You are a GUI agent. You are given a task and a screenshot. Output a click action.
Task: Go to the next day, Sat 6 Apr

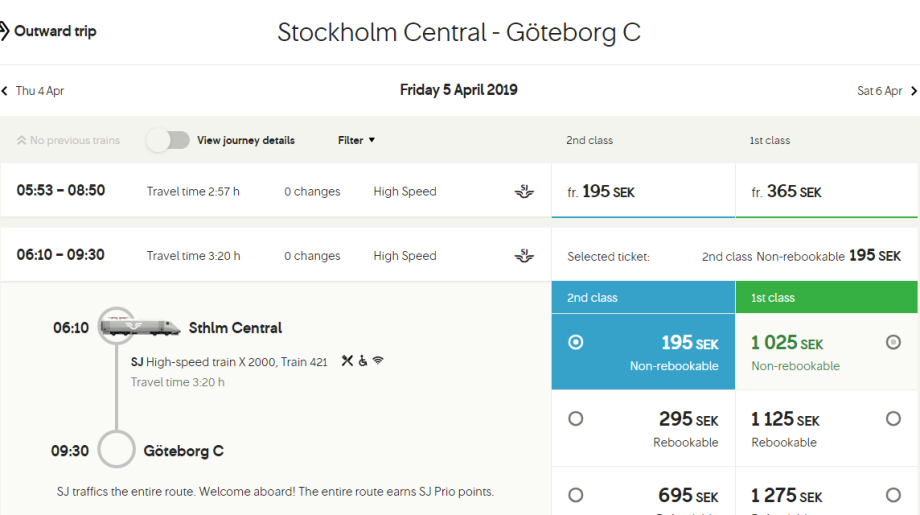tap(886, 91)
